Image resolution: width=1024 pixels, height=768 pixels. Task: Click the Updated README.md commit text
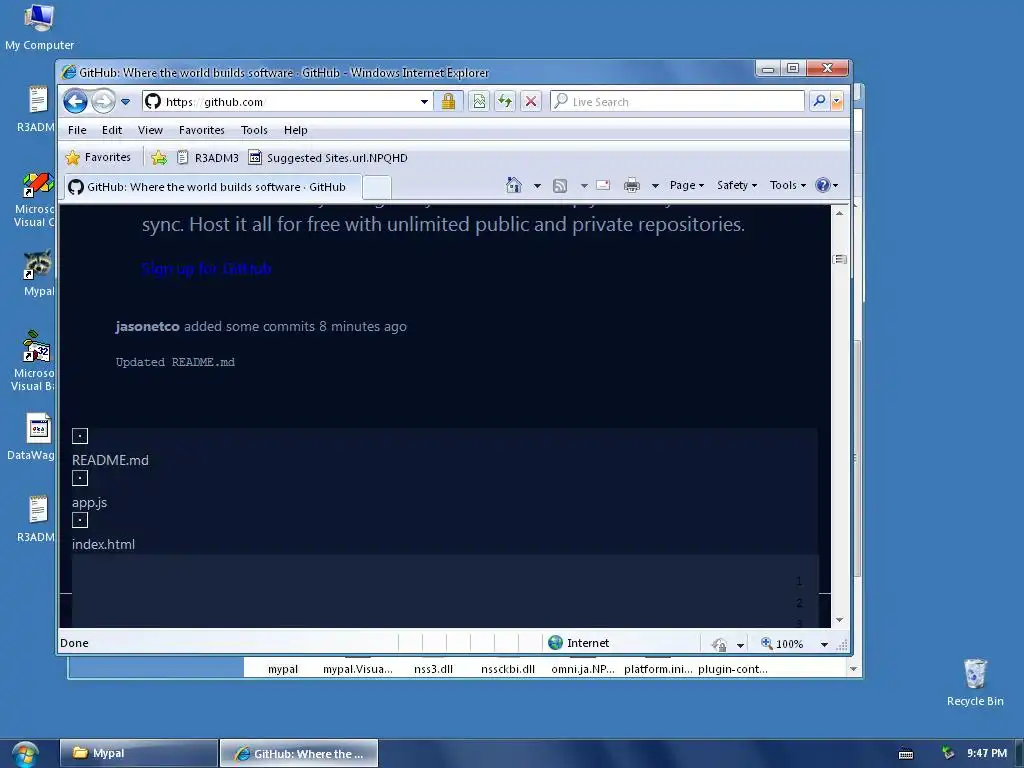coord(175,362)
